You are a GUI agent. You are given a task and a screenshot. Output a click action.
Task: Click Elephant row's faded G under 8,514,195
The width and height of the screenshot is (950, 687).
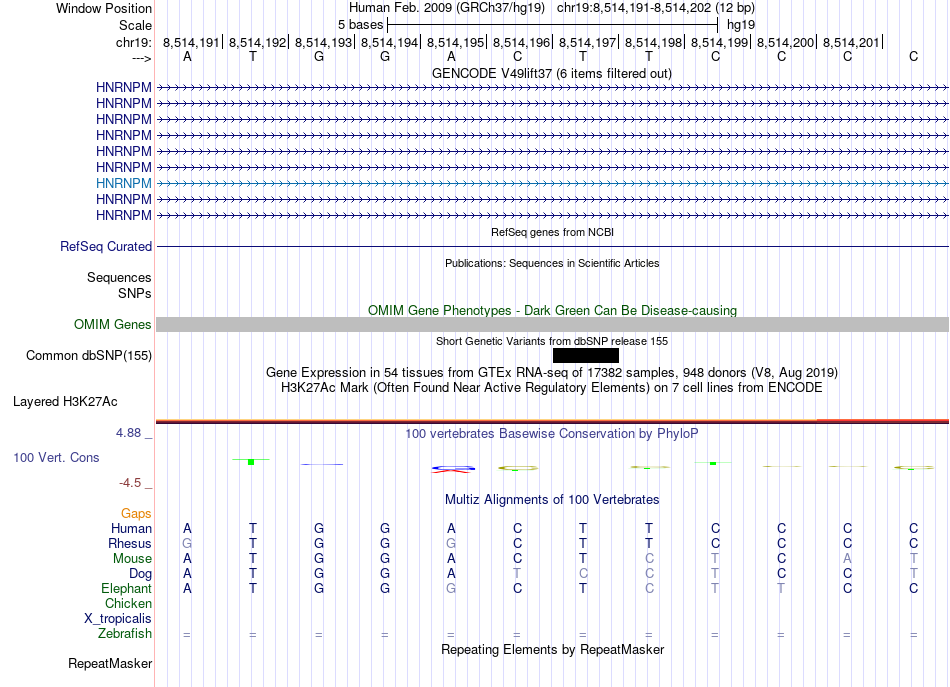tap(451, 588)
